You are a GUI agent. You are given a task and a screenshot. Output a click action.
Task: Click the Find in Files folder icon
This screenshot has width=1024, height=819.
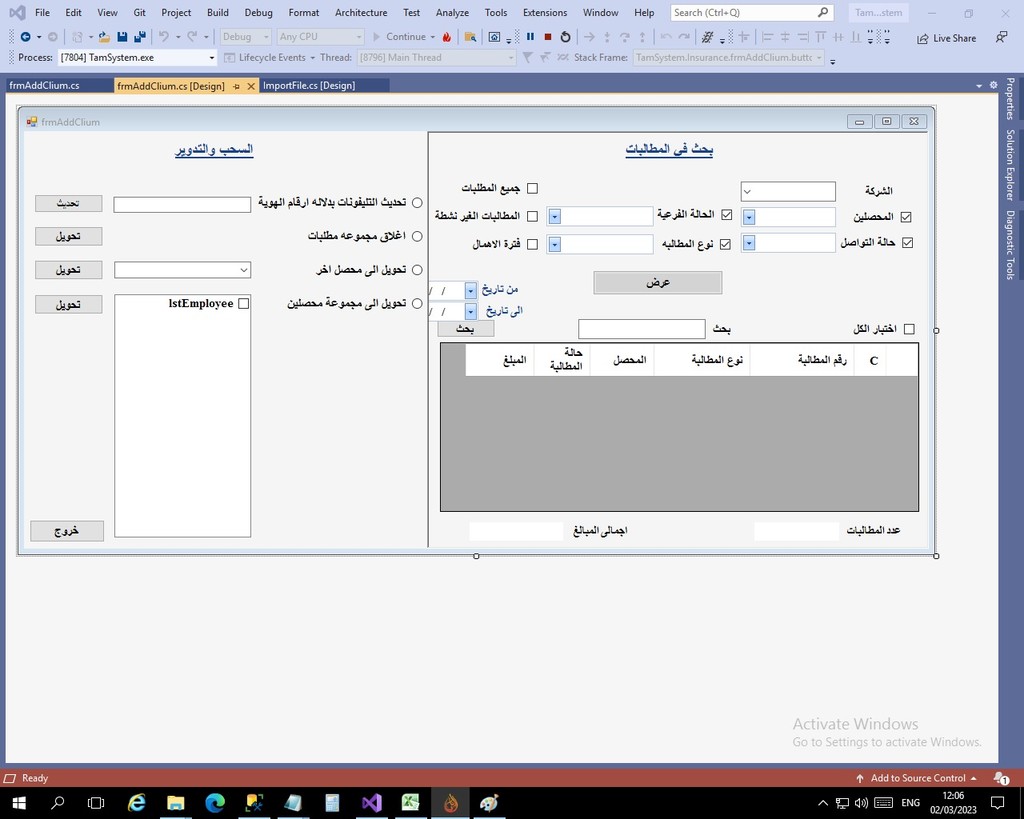click(x=470, y=37)
